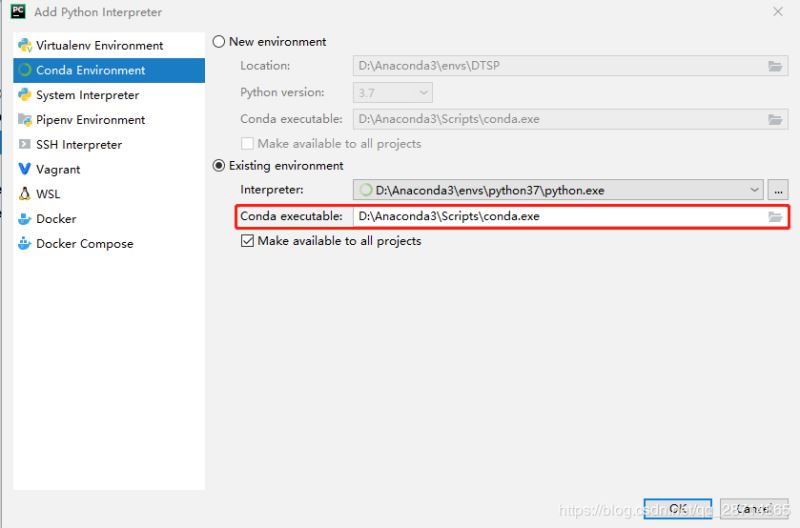800x528 pixels.
Task: Click the Conda Environment ring icon
Action: tap(25, 70)
